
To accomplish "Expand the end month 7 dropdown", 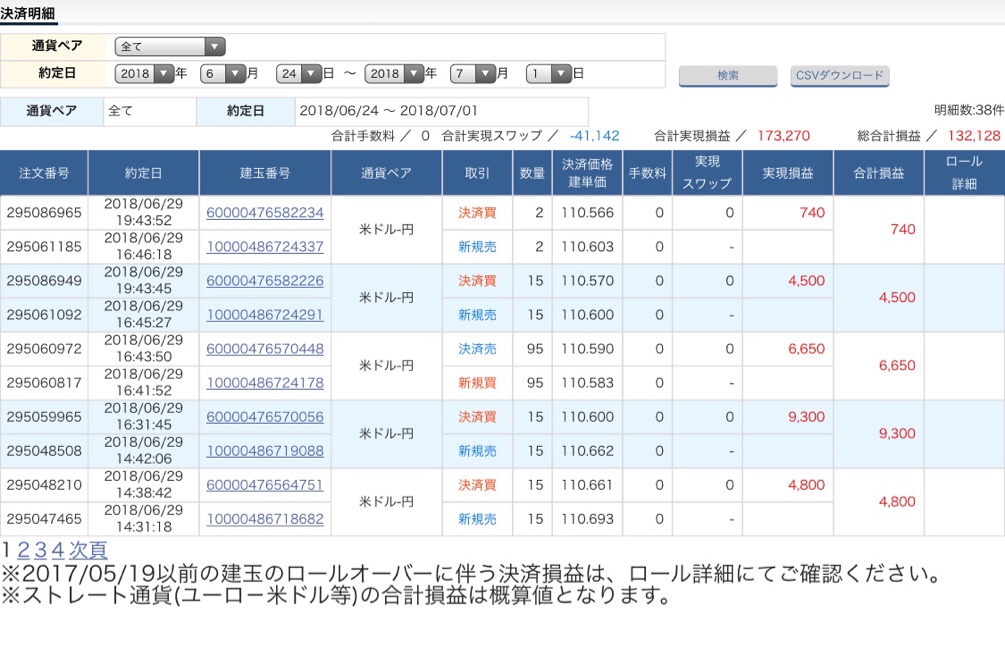I will 472,73.
